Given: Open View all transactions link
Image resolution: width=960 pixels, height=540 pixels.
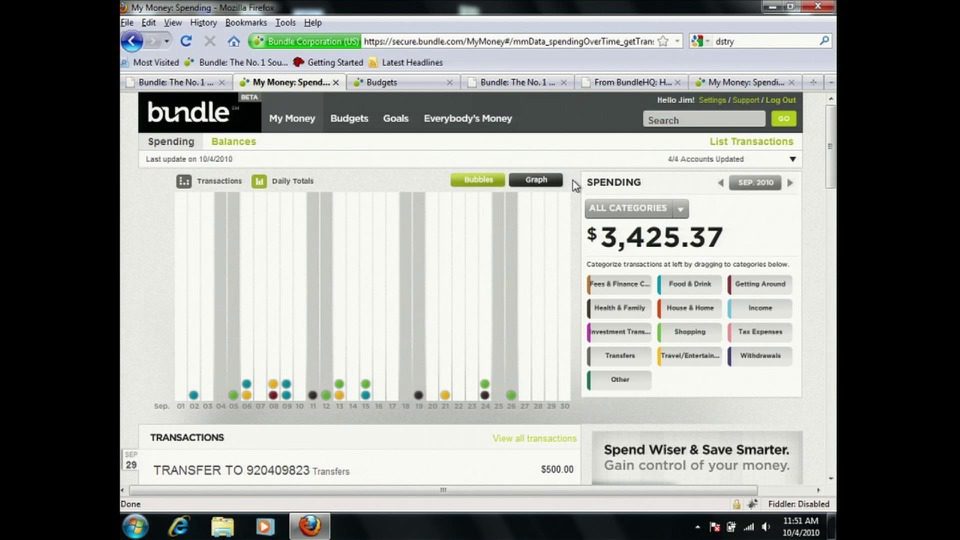Looking at the screenshot, I should (534, 438).
